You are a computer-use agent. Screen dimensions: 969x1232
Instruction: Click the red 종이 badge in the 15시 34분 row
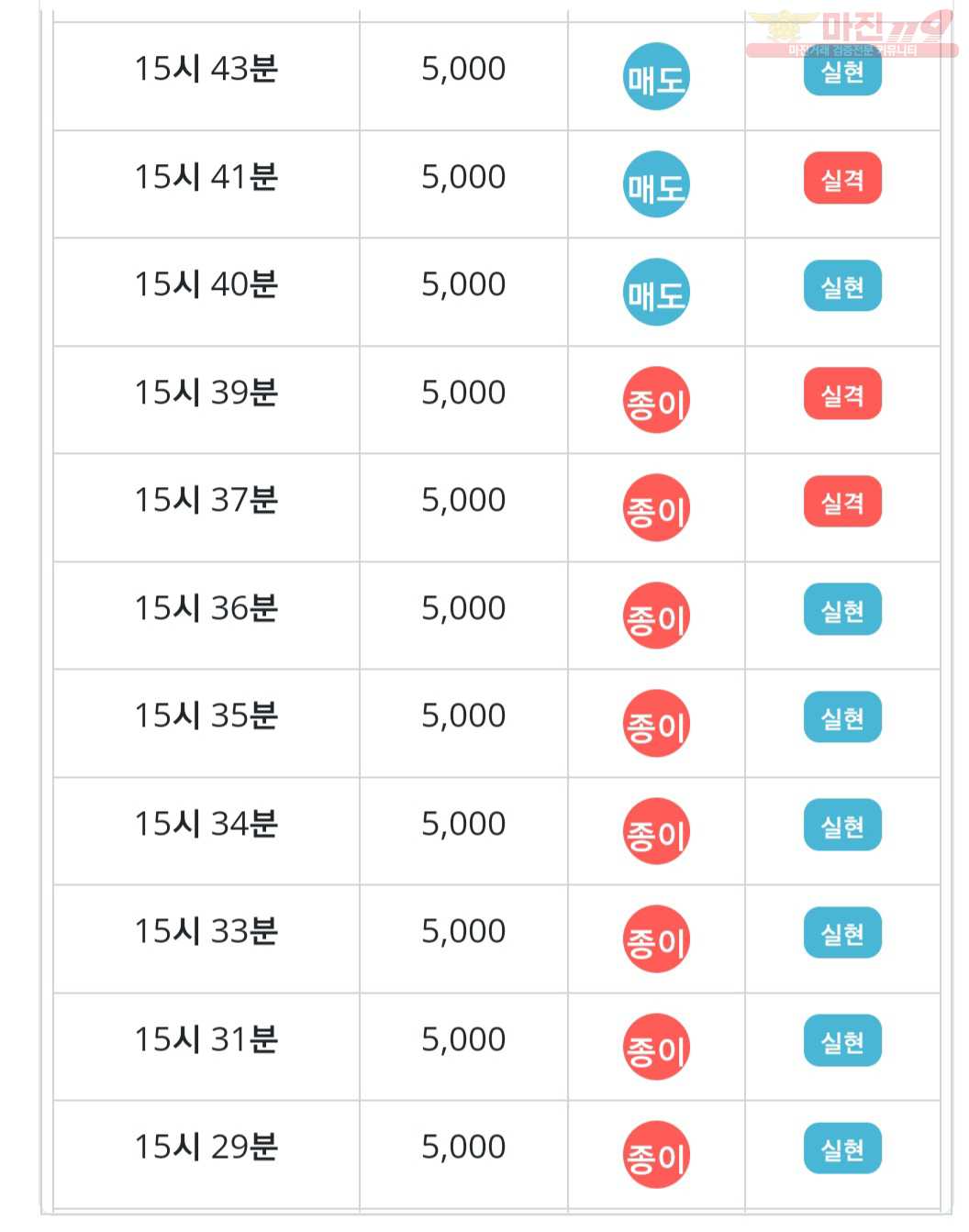click(656, 831)
